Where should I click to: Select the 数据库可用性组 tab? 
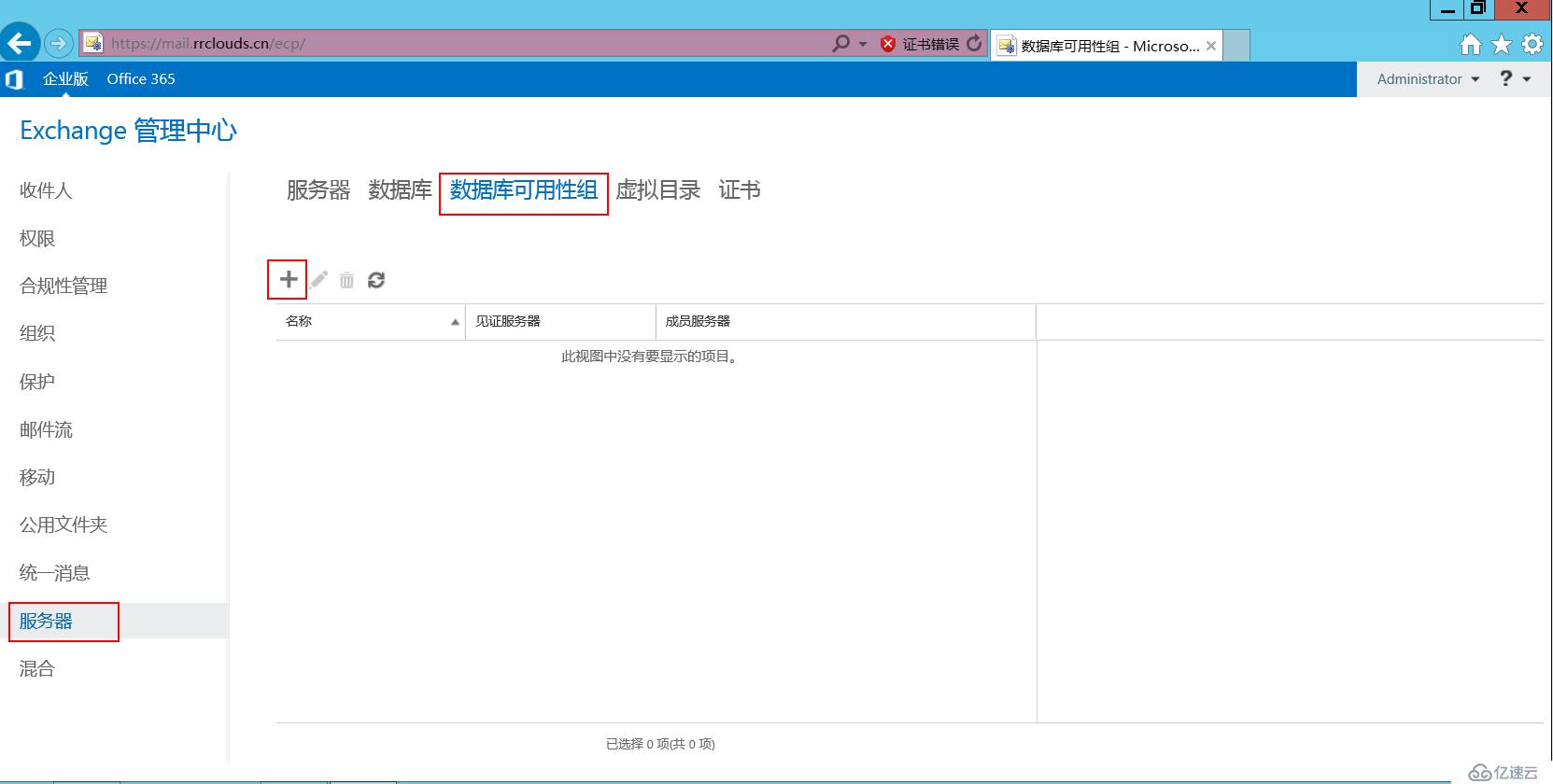pyautogui.click(x=523, y=190)
